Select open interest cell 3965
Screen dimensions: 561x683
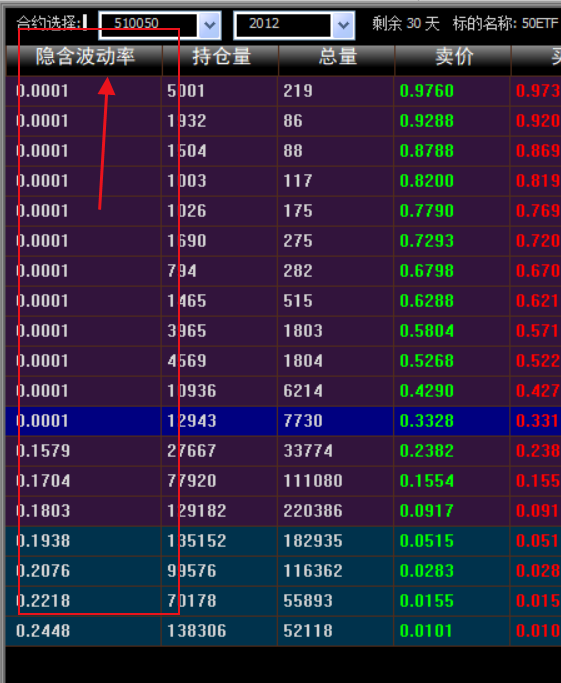point(187,331)
